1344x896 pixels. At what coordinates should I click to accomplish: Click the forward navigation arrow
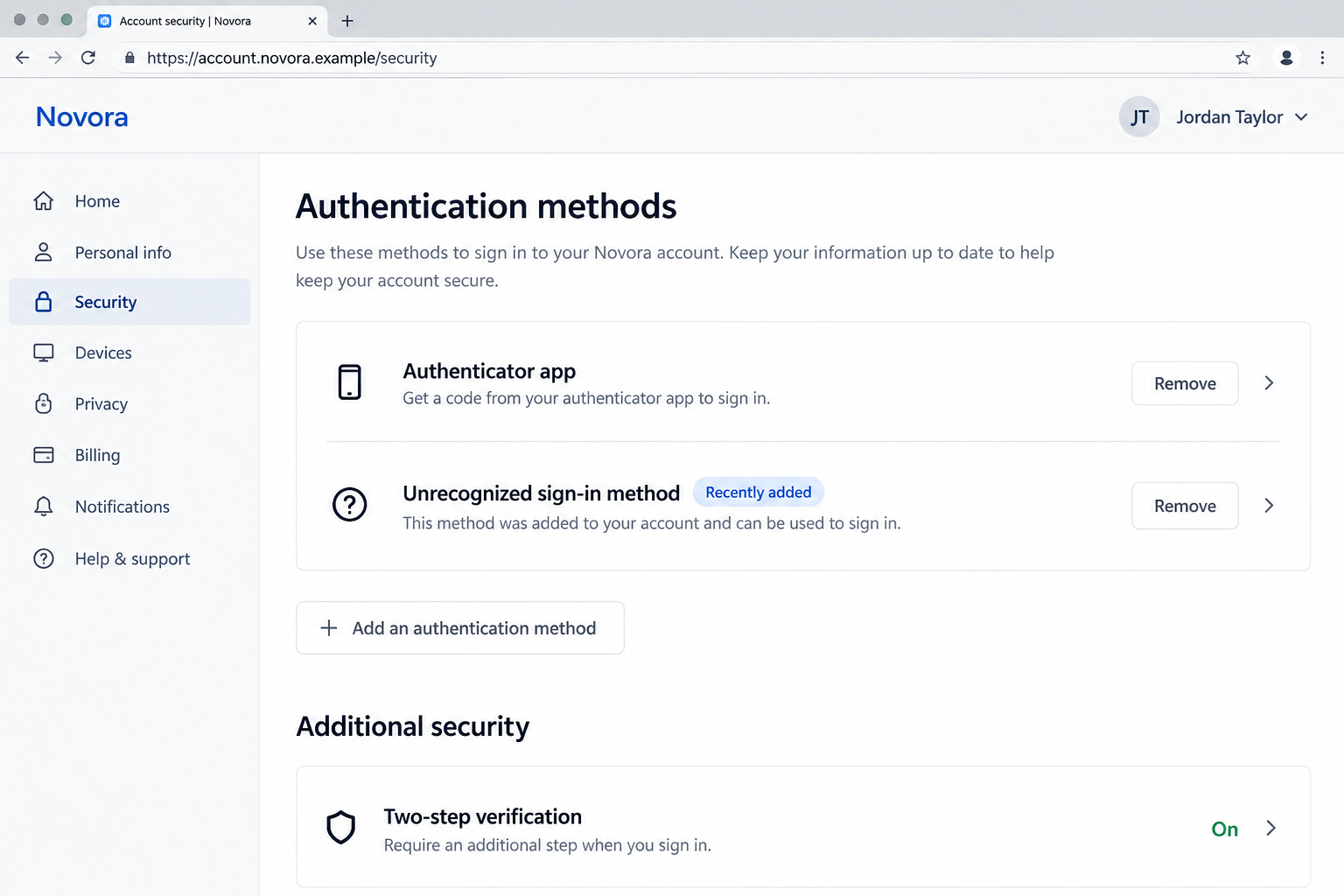(x=55, y=58)
